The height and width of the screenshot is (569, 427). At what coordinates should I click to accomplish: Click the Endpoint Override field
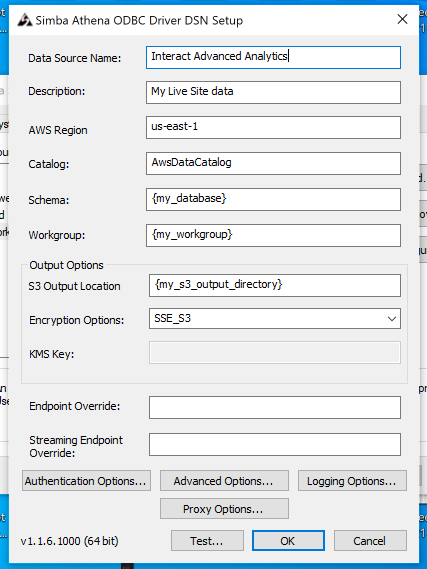click(x=275, y=408)
